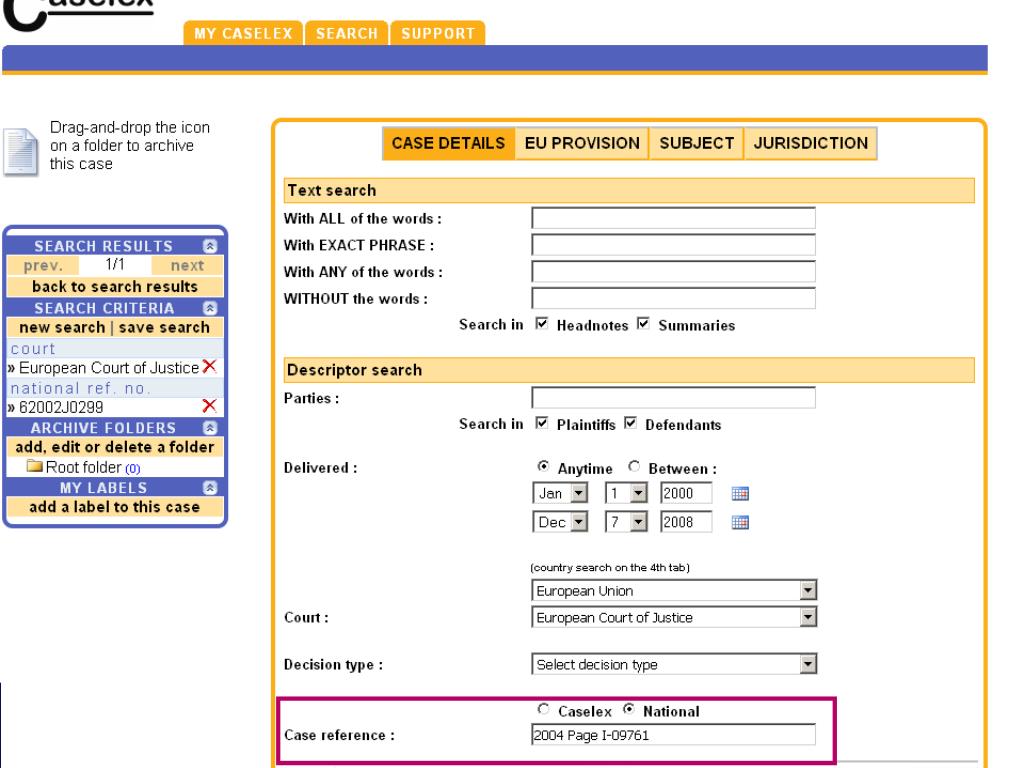
Task: Click the With EXACT PHRASE field
Action: (x=673, y=245)
